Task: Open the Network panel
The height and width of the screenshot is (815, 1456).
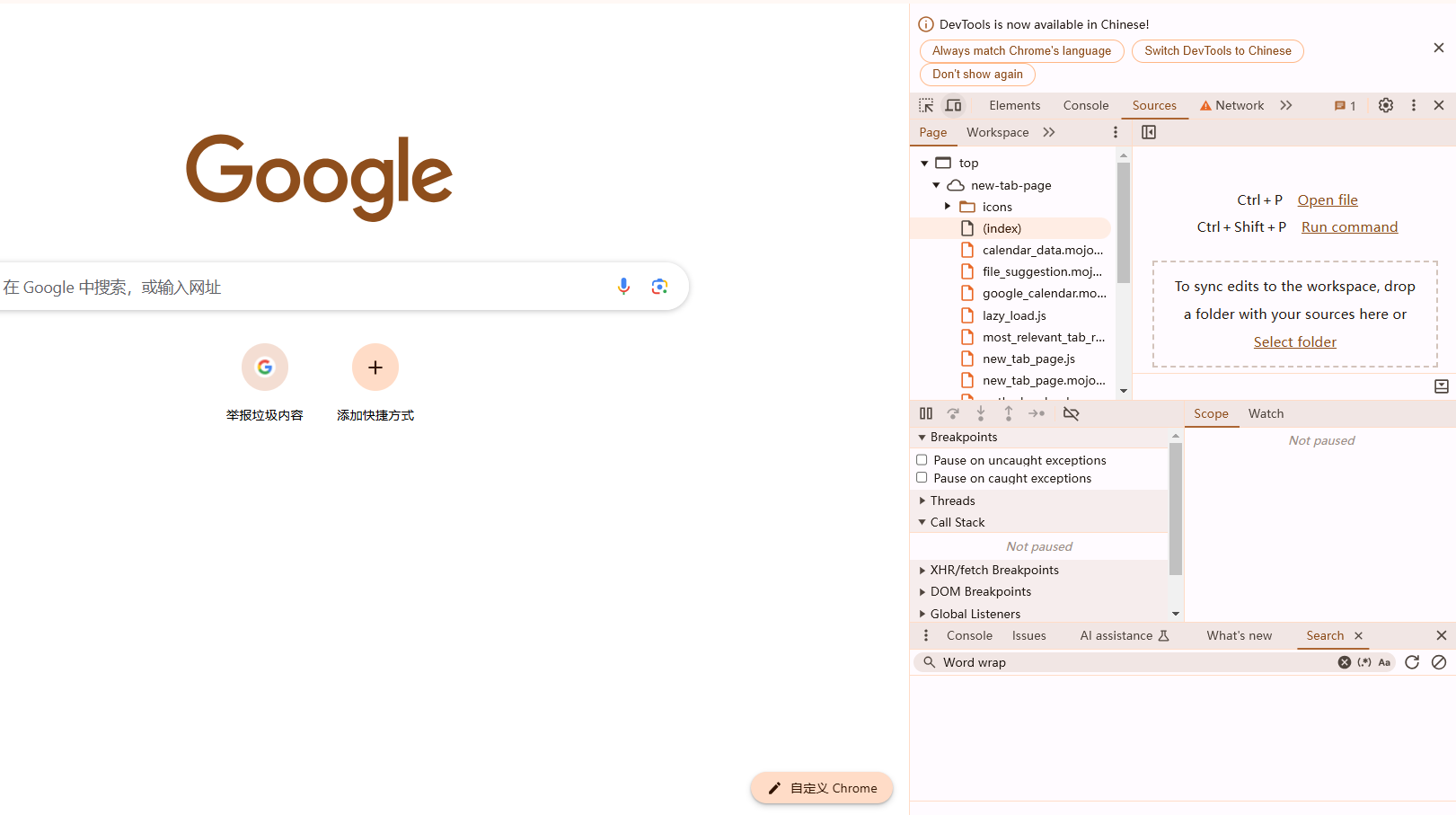Action: click(1231, 105)
